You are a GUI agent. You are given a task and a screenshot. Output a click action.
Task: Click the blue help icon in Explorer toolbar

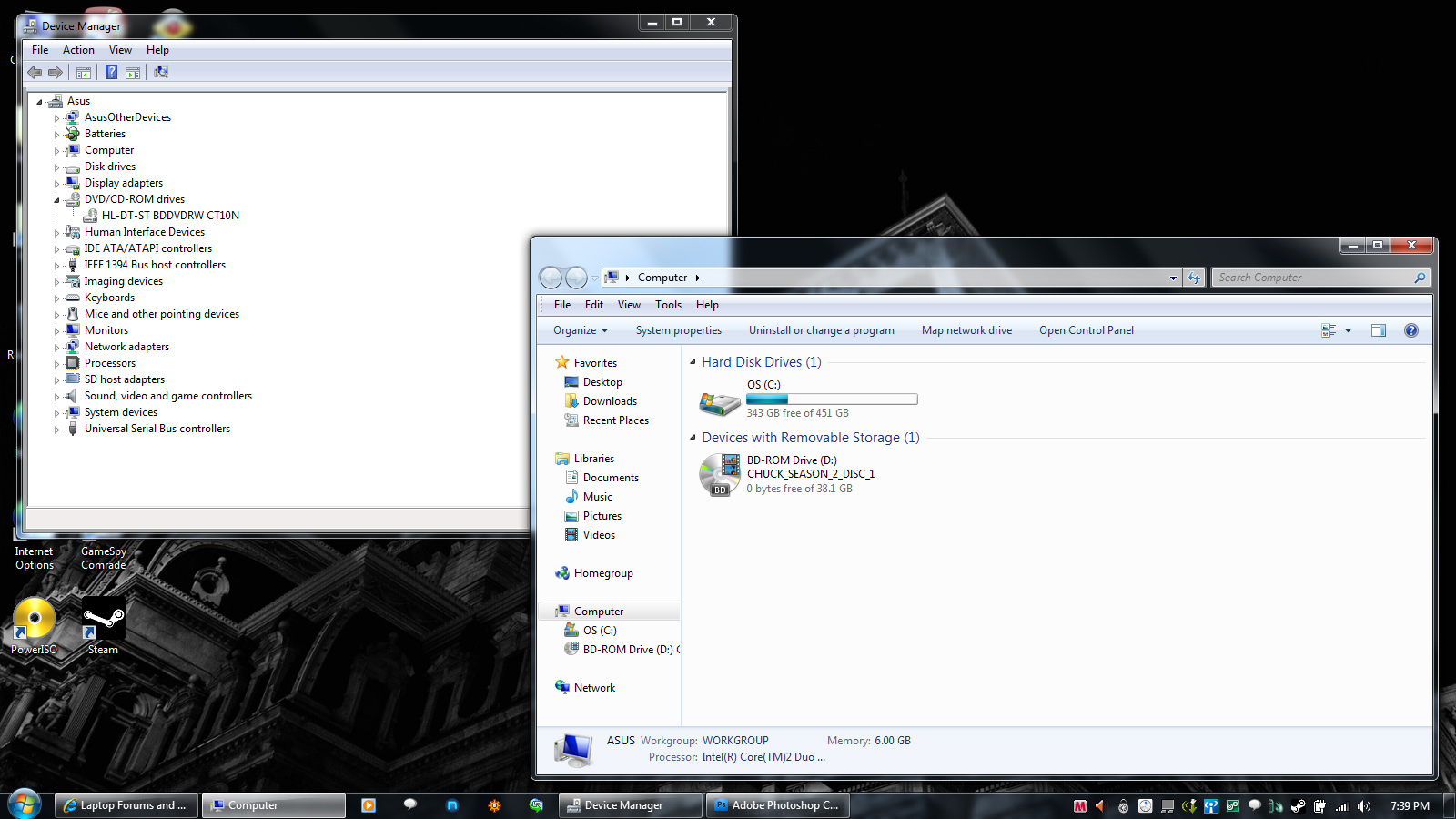1410,330
